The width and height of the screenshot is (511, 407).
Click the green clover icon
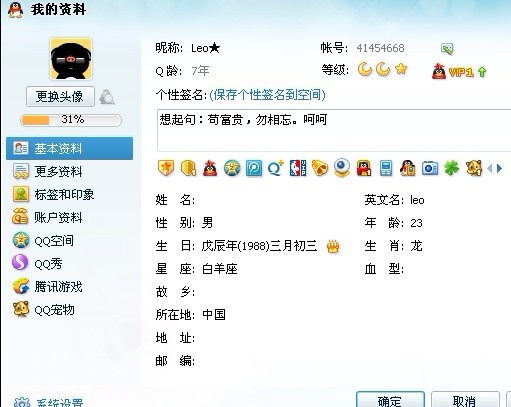(x=451, y=168)
